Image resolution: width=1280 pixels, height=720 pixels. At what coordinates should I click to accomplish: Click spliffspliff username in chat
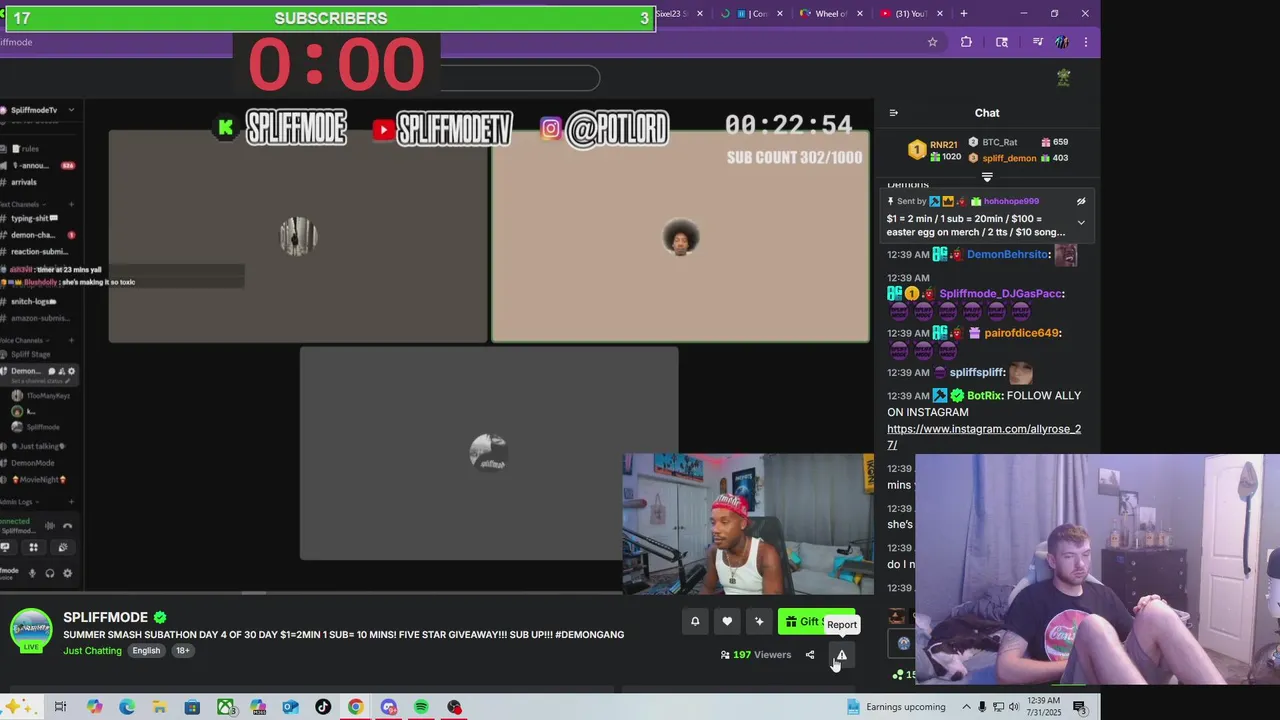click(977, 373)
